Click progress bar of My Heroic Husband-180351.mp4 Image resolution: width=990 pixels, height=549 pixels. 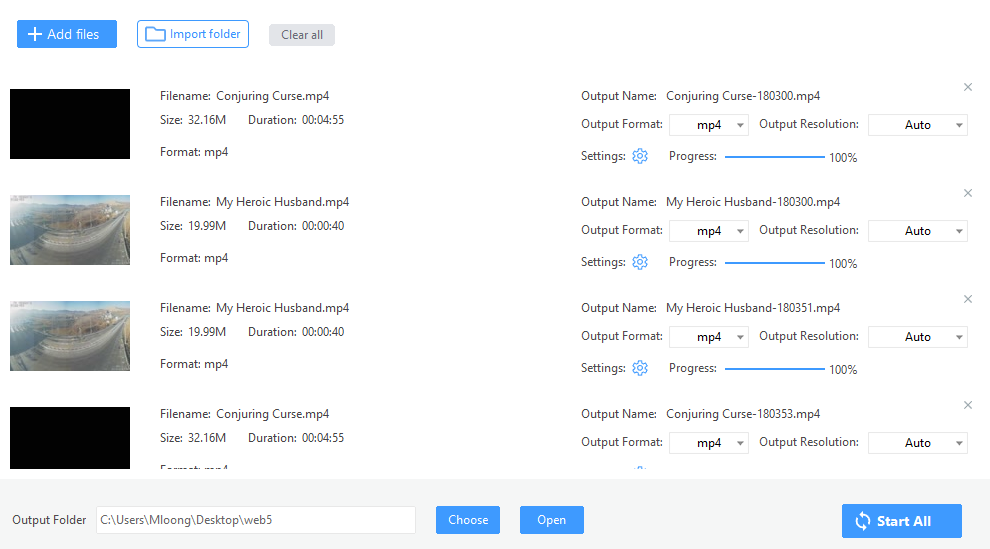point(775,369)
